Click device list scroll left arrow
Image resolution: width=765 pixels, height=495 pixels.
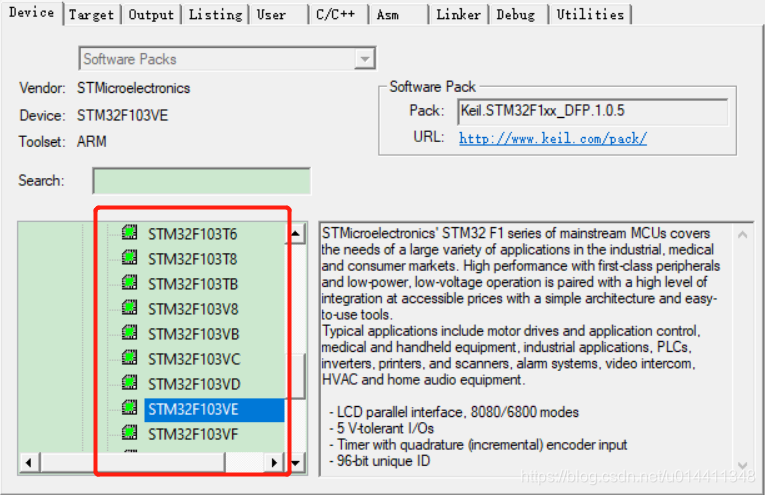29,463
